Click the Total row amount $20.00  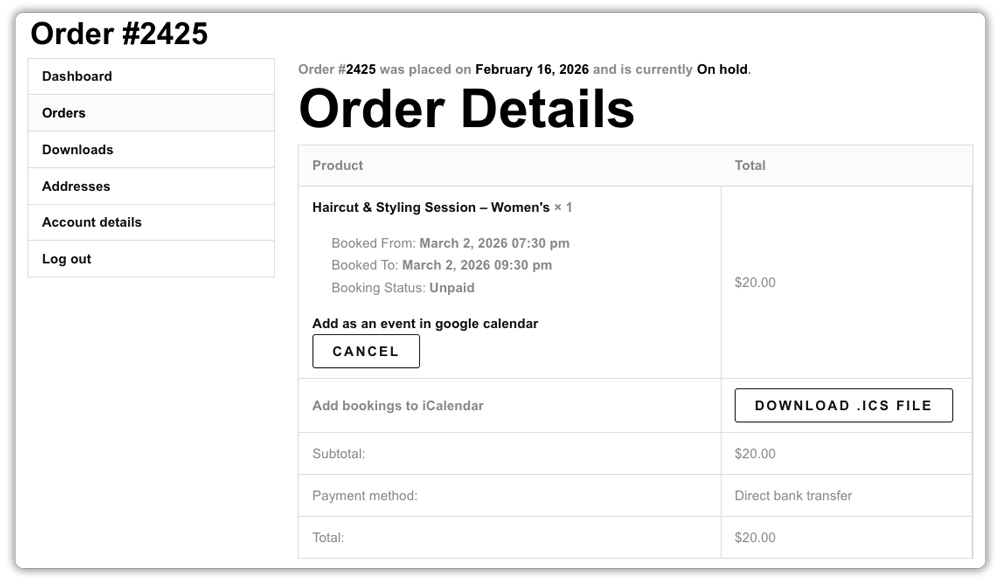pyautogui.click(x=755, y=537)
